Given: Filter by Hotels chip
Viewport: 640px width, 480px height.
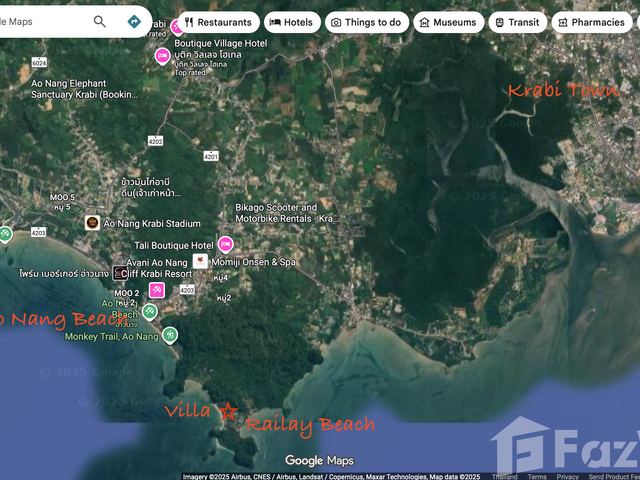Looking at the screenshot, I should [291, 22].
